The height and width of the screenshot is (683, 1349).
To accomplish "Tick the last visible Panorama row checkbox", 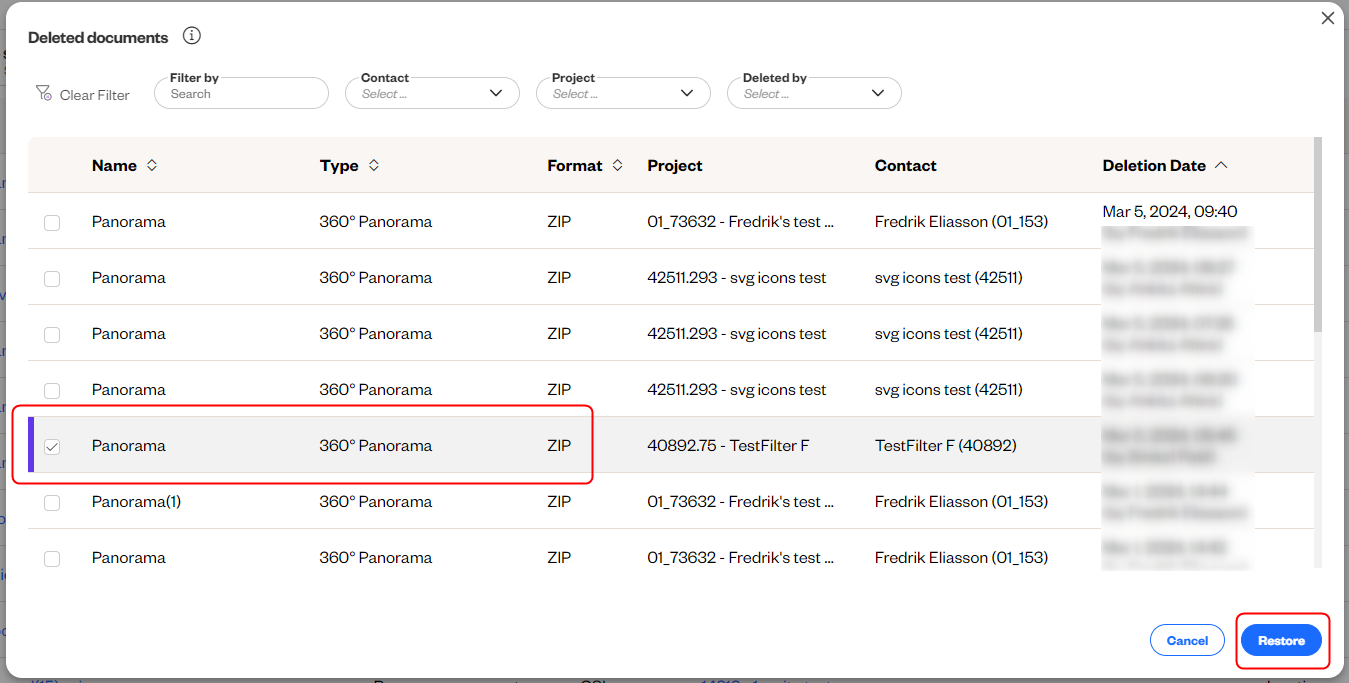I will tap(52, 559).
